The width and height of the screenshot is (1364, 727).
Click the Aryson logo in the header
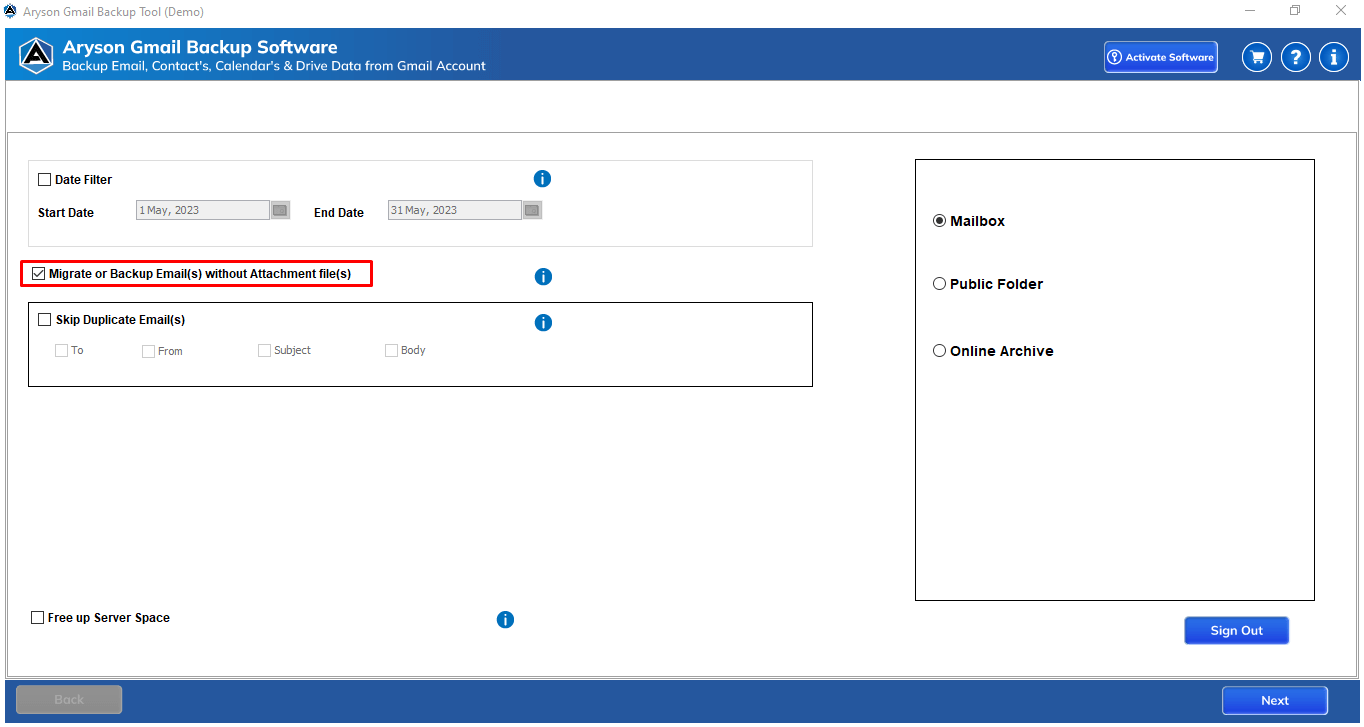coord(36,56)
